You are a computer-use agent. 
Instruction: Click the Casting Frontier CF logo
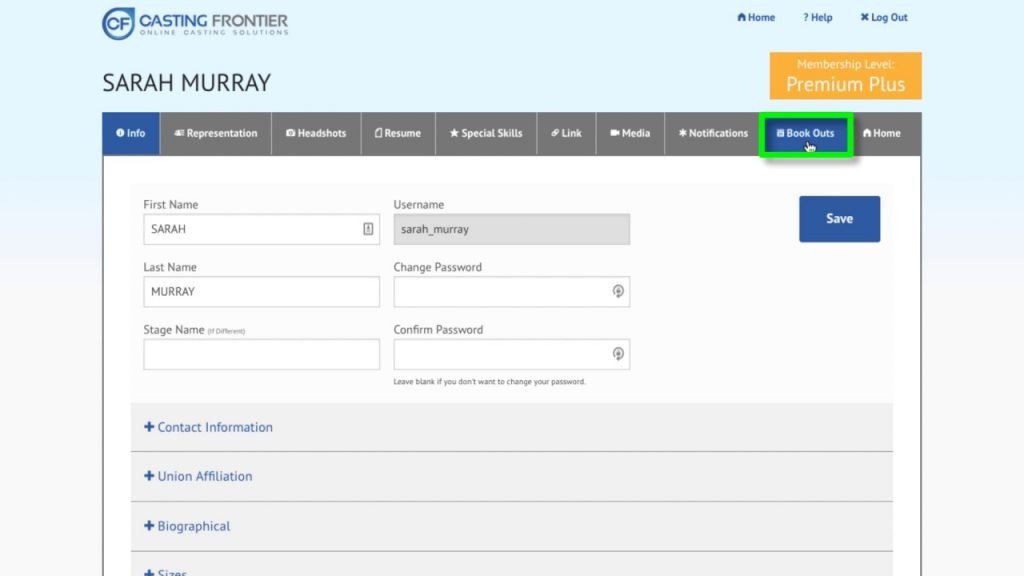(195, 24)
